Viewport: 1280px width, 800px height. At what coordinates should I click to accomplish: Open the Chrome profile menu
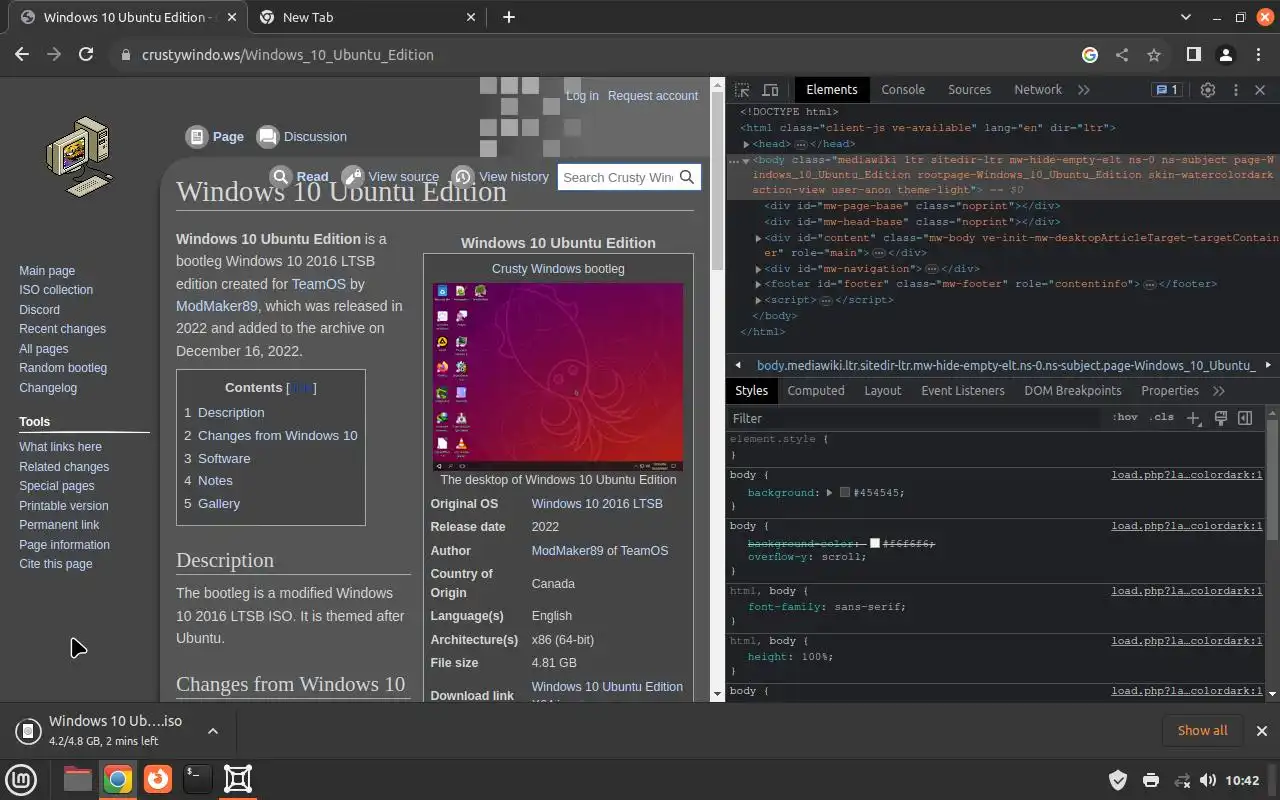(1226, 55)
